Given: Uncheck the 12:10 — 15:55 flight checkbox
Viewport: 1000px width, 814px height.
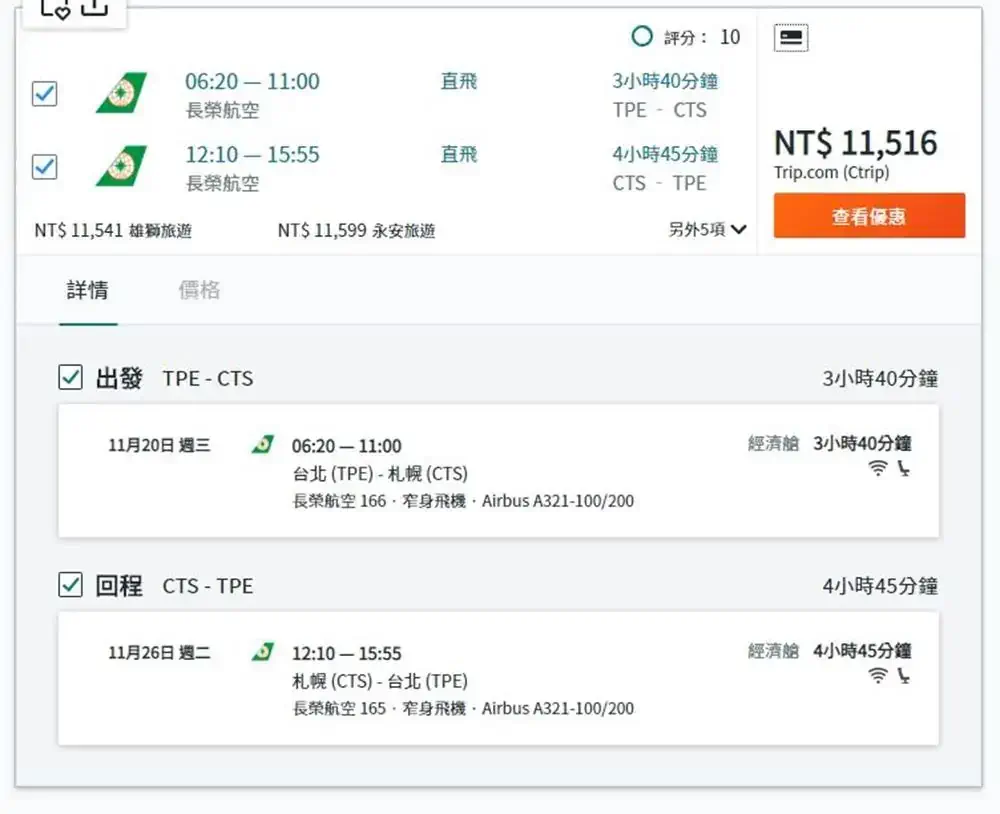Looking at the screenshot, I should coord(45,166).
